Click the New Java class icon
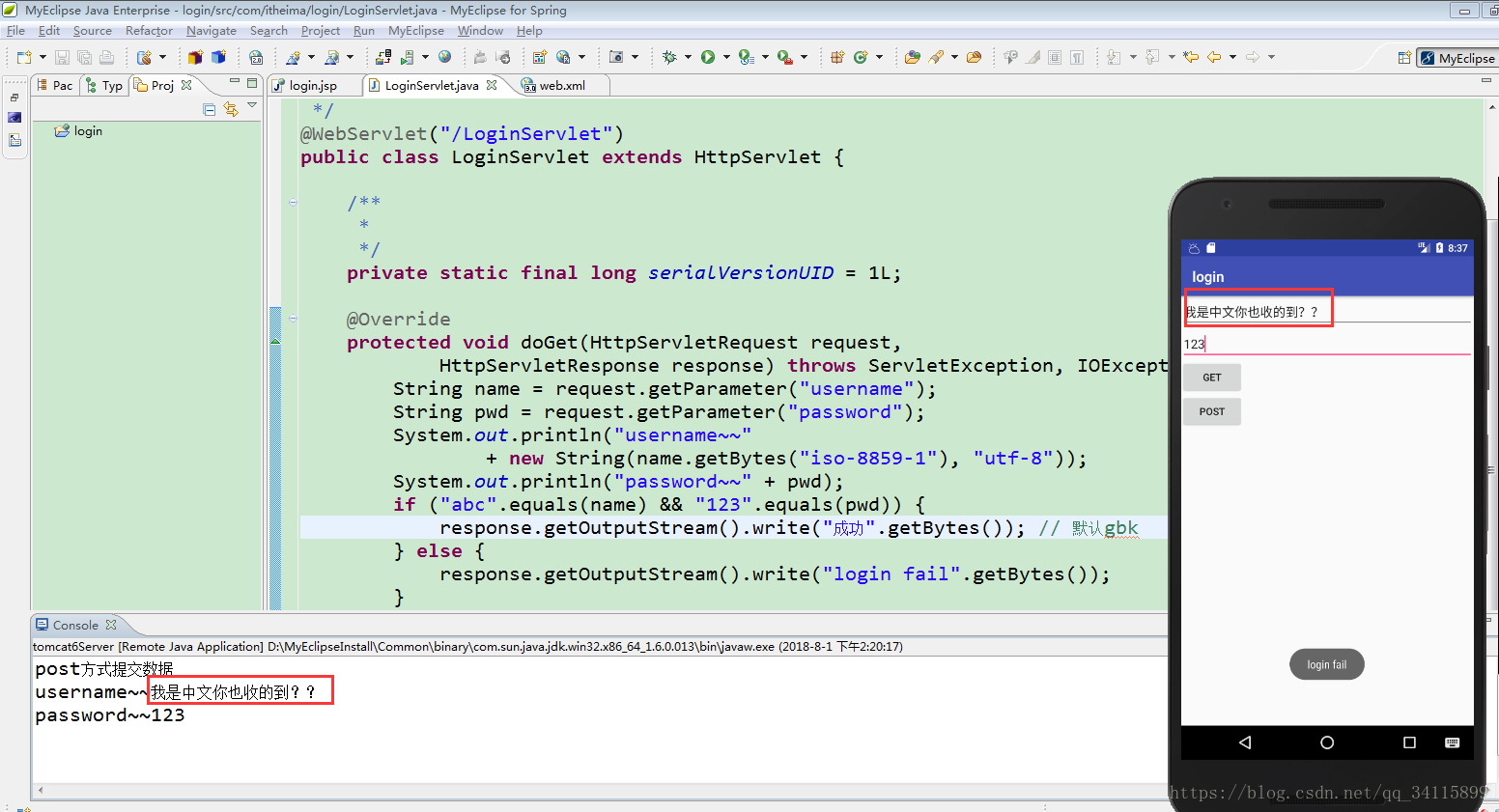Image resolution: width=1499 pixels, height=812 pixels. point(861,58)
